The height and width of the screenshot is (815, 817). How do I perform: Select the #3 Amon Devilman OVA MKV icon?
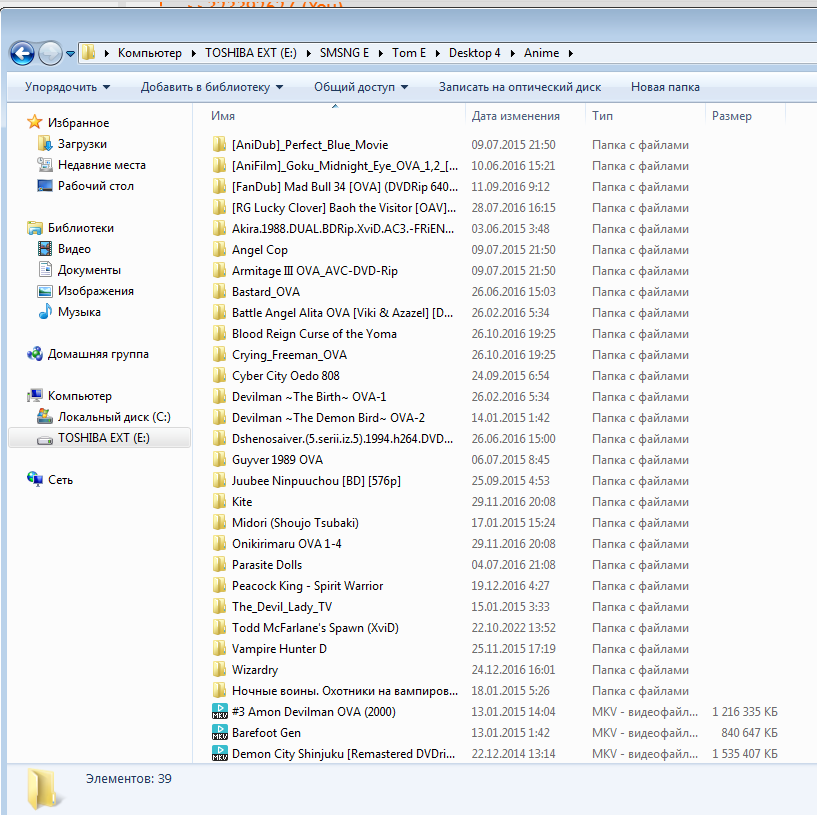(x=219, y=711)
